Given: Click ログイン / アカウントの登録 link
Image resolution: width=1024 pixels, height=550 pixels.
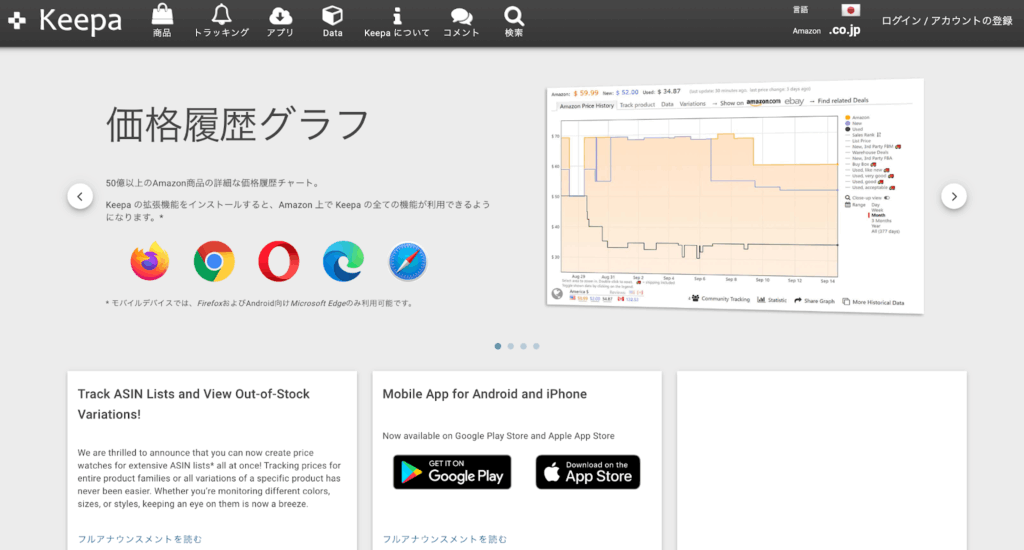Looking at the screenshot, I should [947, 20].
